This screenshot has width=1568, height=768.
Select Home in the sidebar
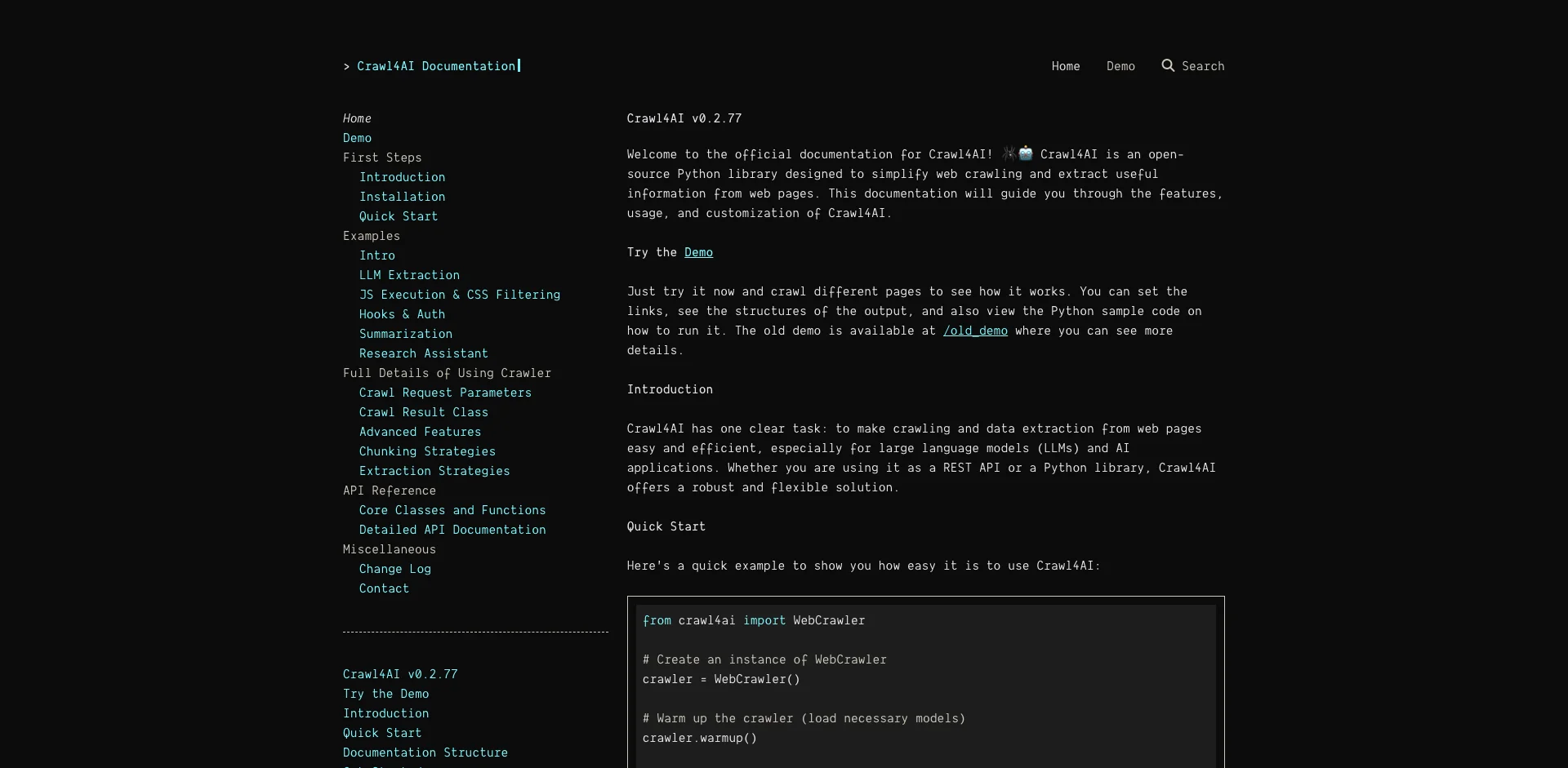point(357,118)
